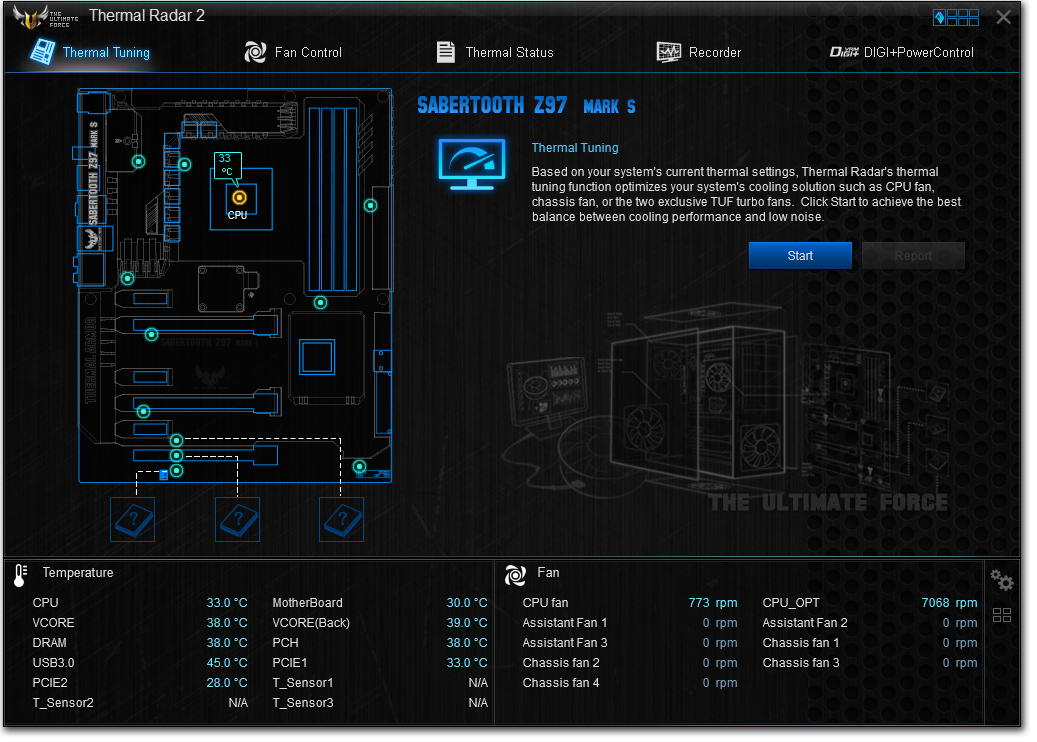Click the sensor dot on the second long PCIe slot
This screenshot has height=742, width=1037.
point(143,411)
